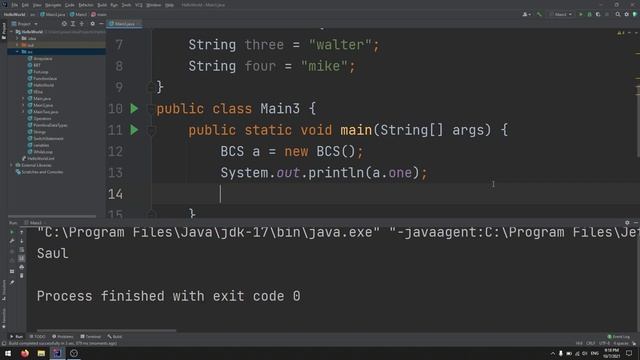This screenshot has width=640, height=360.
Task: Toggle the Project side tab on the left edge
Action: click(x=4, y=31)
